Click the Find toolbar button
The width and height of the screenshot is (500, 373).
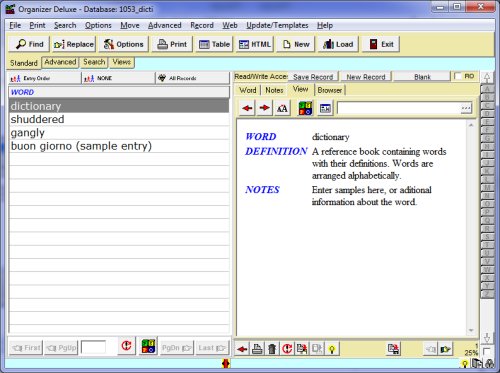pos(29,44)
